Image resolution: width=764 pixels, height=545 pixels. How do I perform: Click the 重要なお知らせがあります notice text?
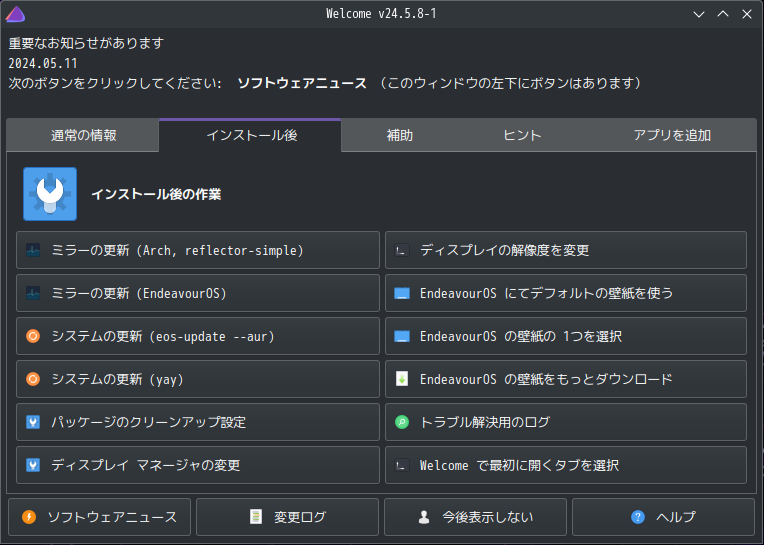86,43
